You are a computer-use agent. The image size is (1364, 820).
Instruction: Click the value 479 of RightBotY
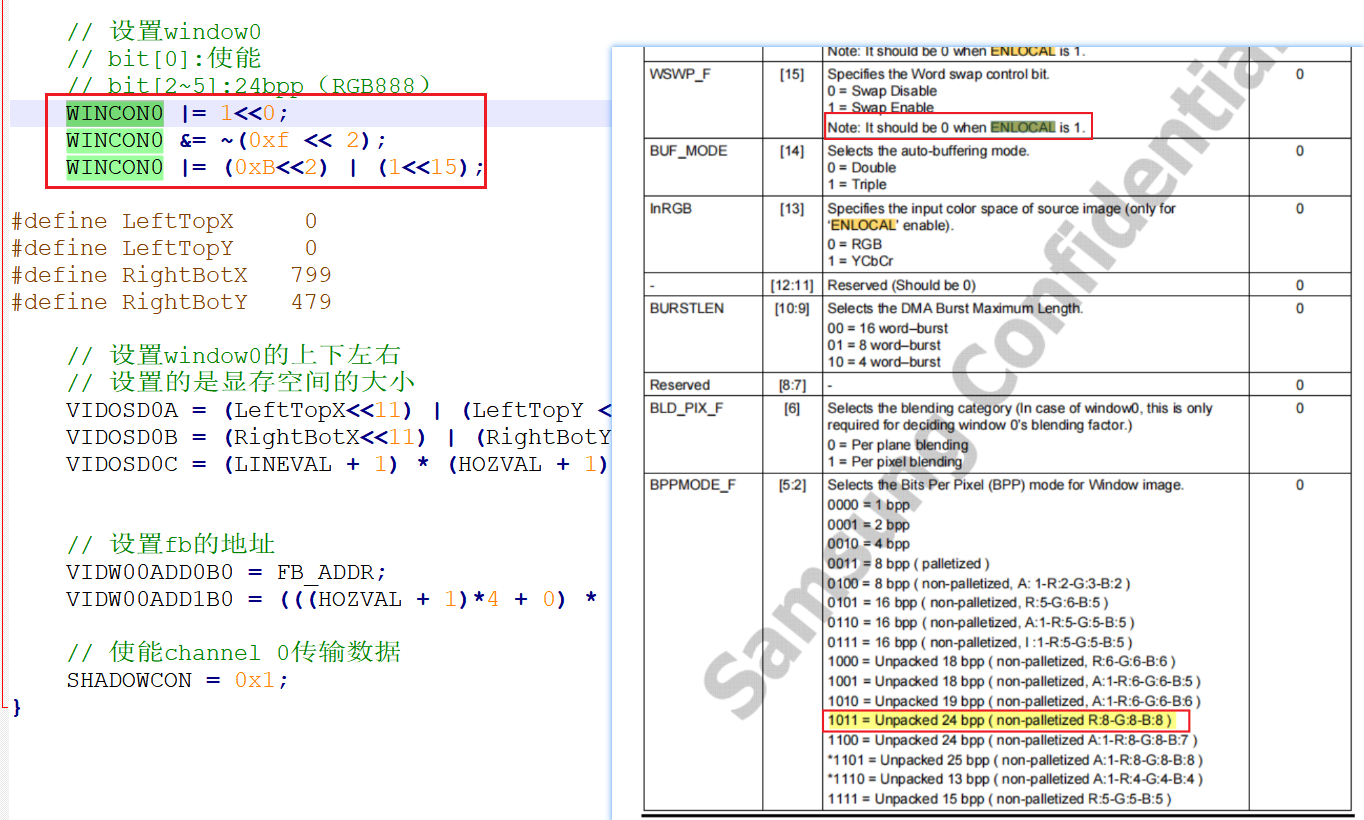click(311, 302)
